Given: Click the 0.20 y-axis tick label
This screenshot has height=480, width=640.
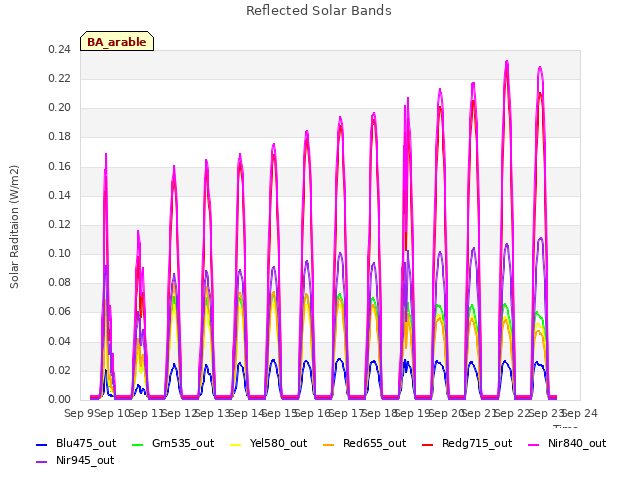Looking at the screenshot, I should [x=59, y=108].
